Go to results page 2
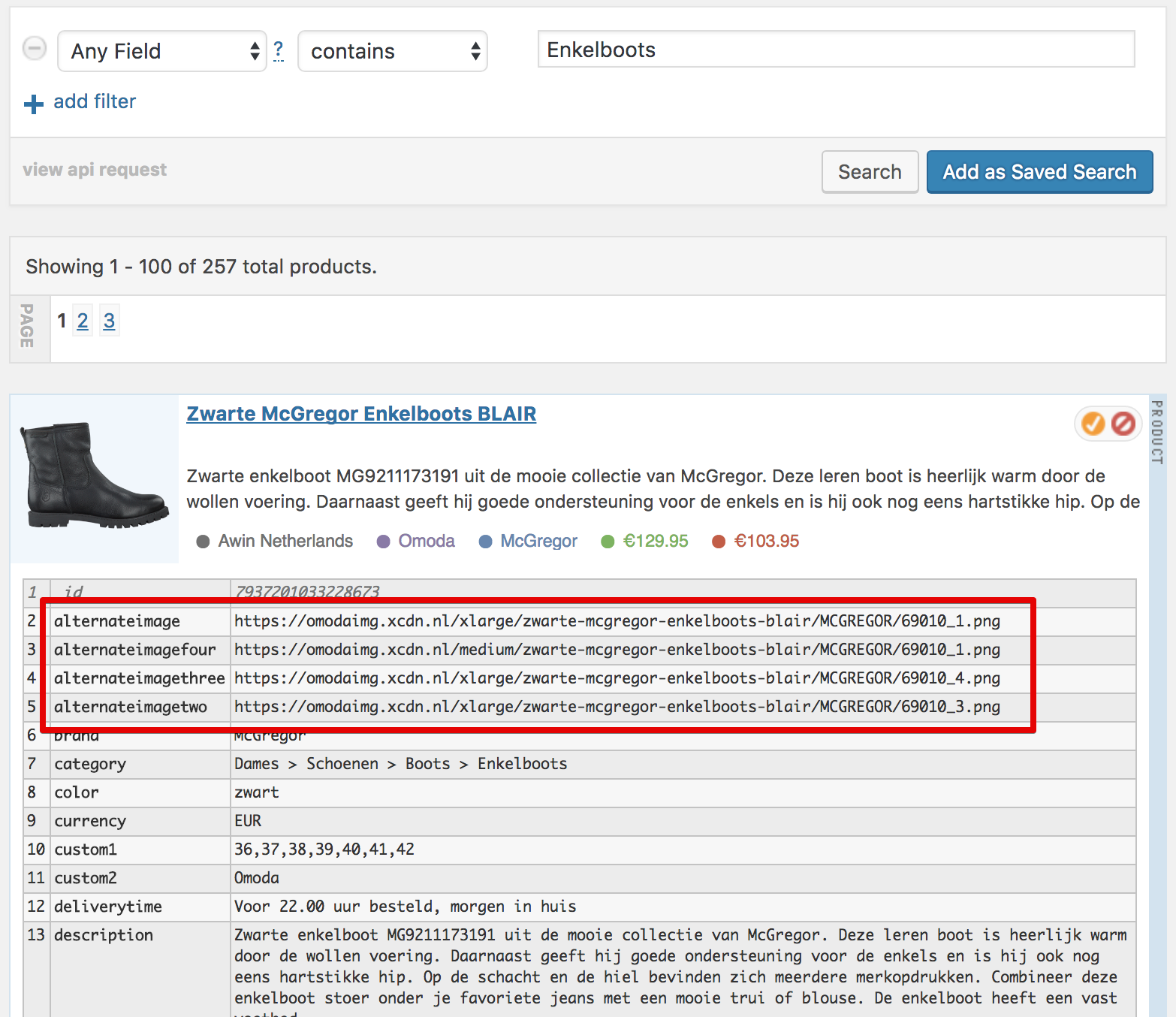Image resolution: width=1176 pixels, height=1017 pixels. pos(83,321)
